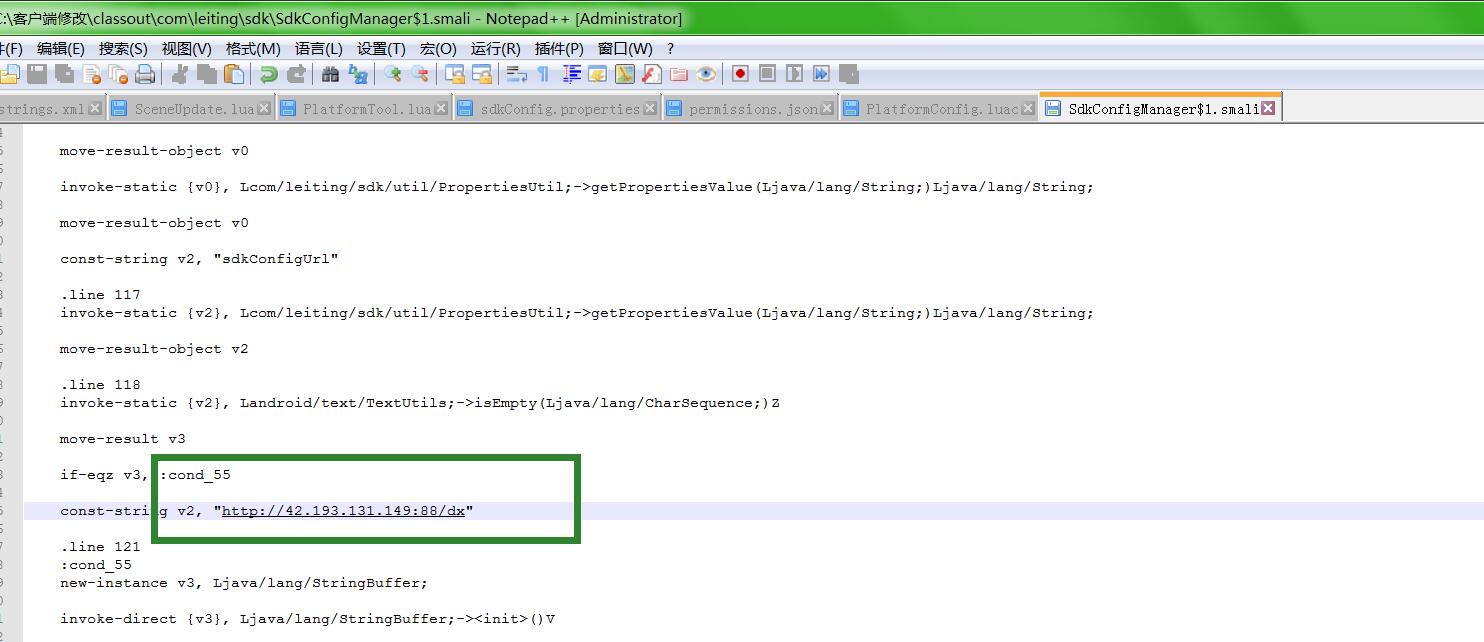The width and height of the screenshot is (1484, 642).
Task: Toggle the monitoring eye icon
Action: [x=707, y=74]
